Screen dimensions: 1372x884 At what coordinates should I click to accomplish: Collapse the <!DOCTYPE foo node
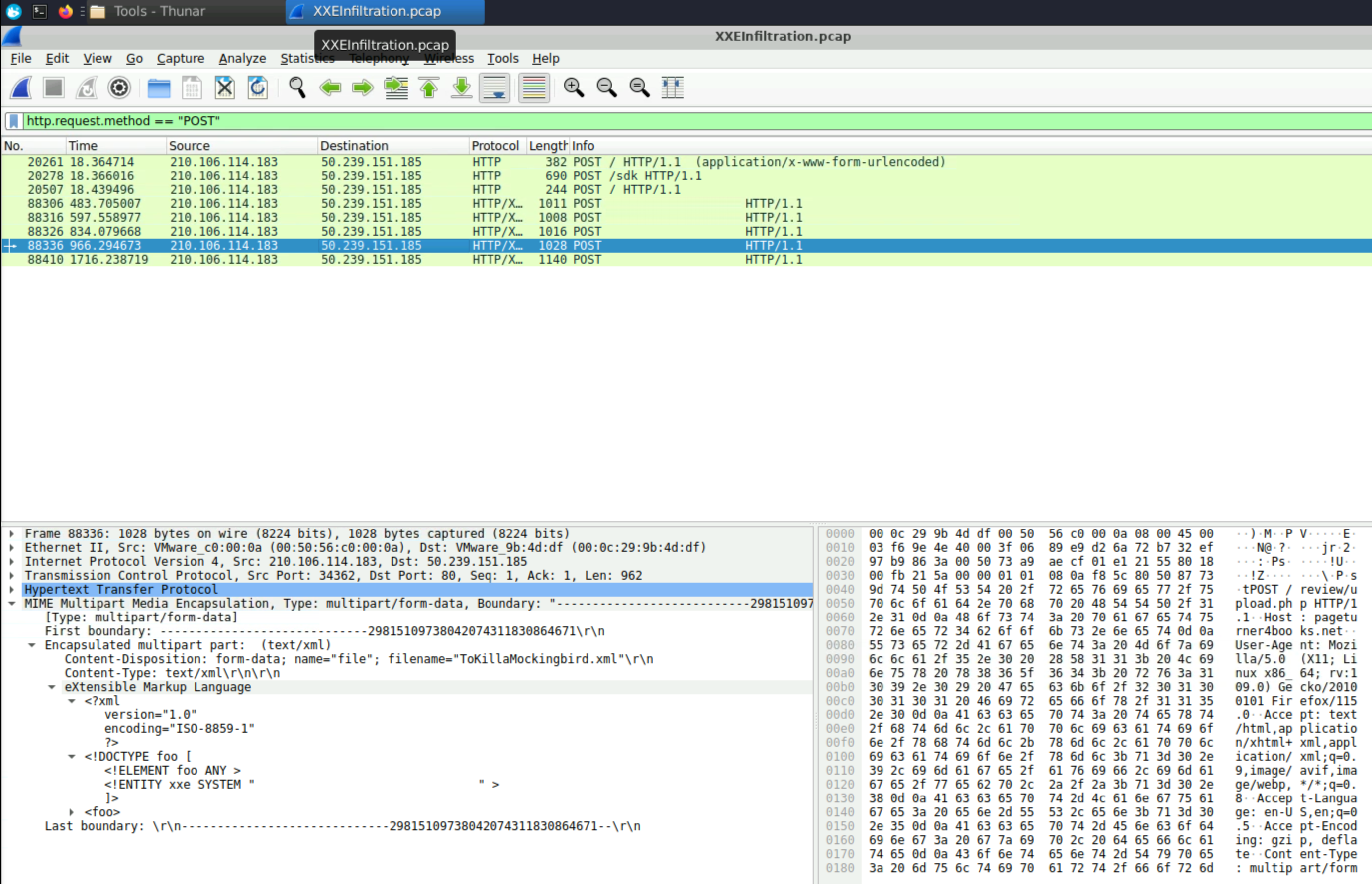[x=72, y=757]
